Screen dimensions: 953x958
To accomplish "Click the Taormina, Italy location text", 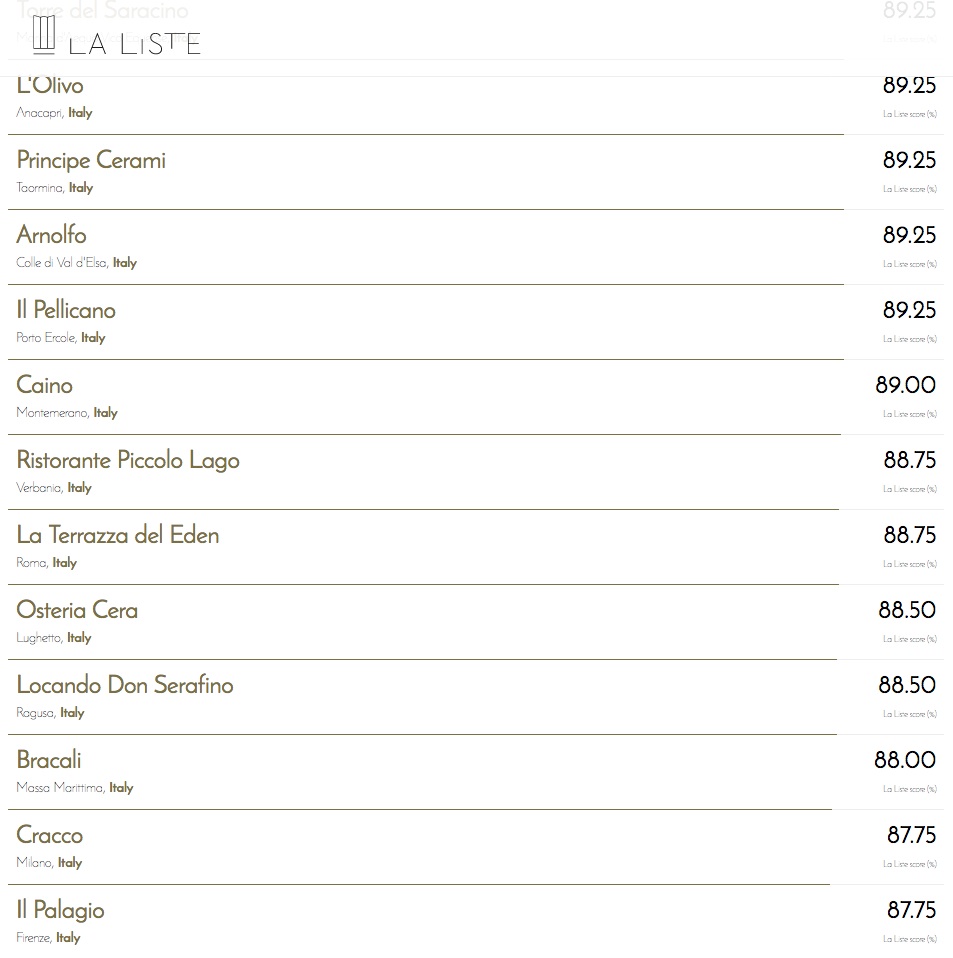I will click(x=55, y=188).
